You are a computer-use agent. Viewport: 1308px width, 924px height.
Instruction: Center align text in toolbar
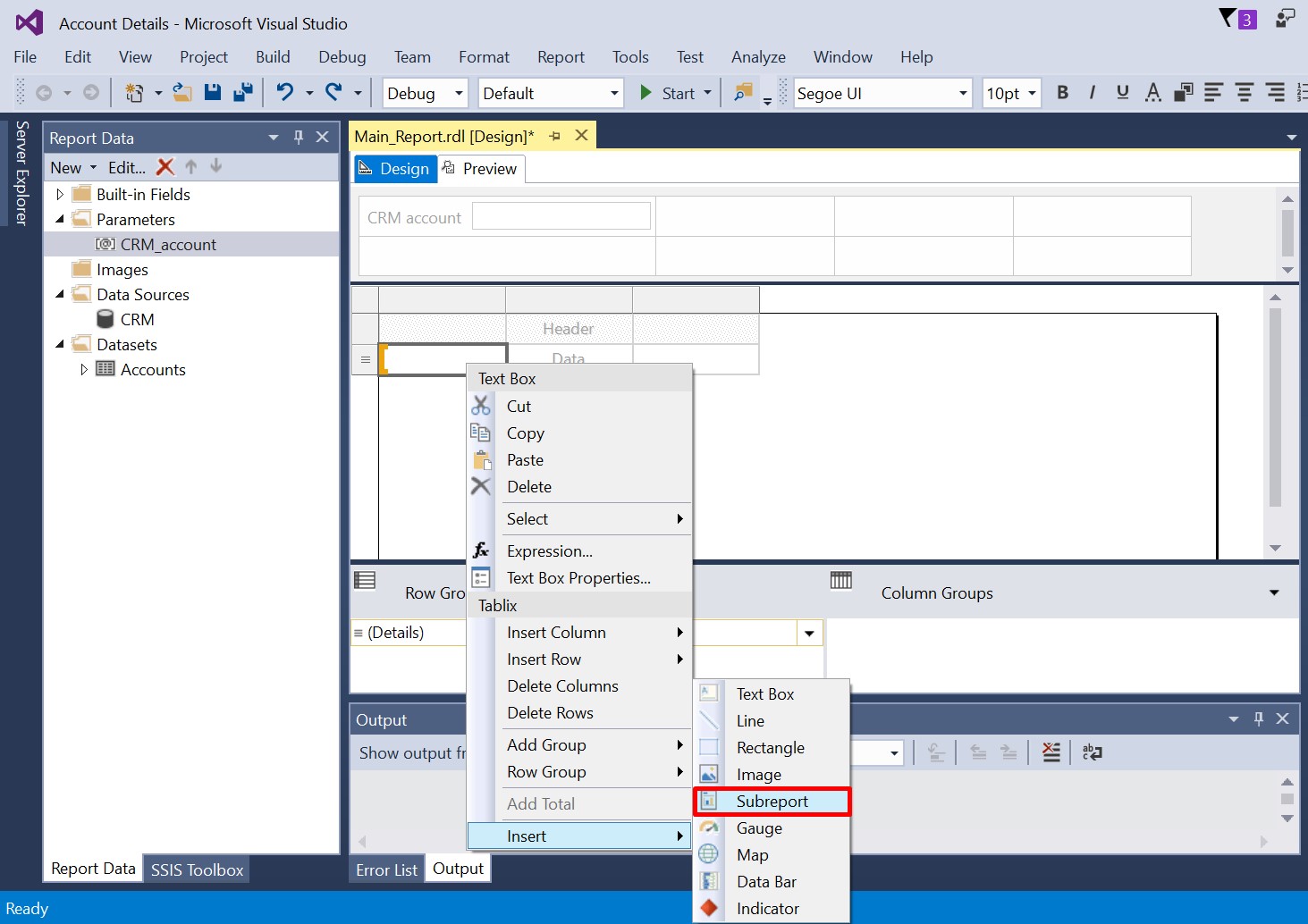click(1245, 92)
